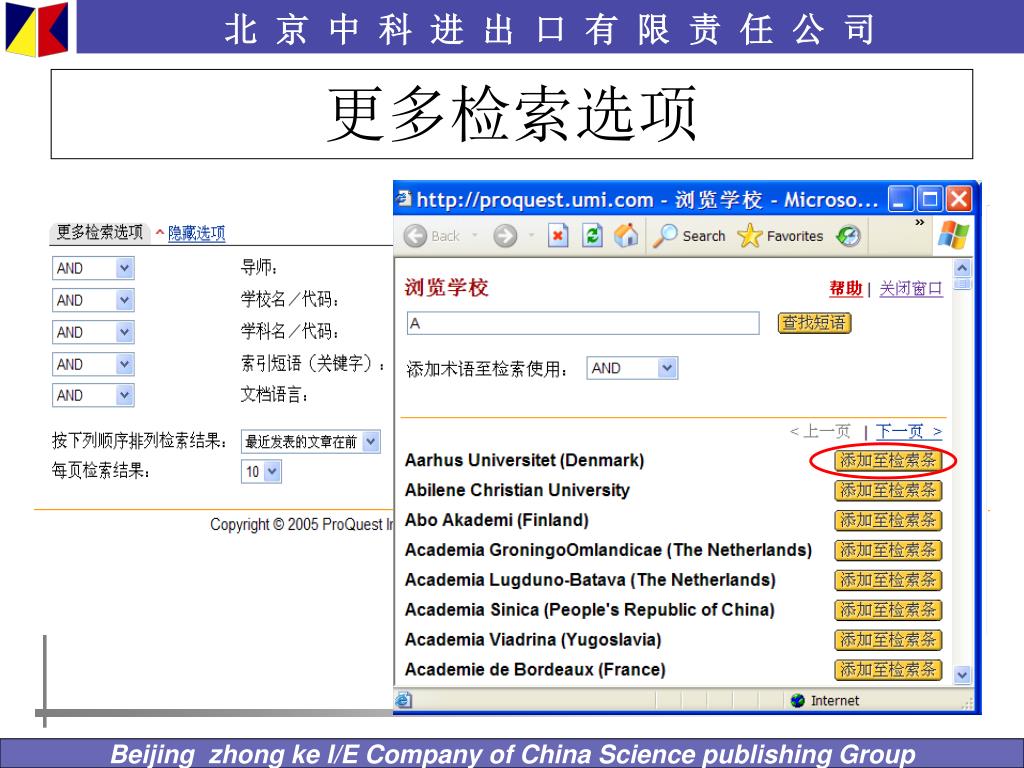Minimize the 浏览学校 browser window
Screen dimensions: 1024x768
coord(901,199)
